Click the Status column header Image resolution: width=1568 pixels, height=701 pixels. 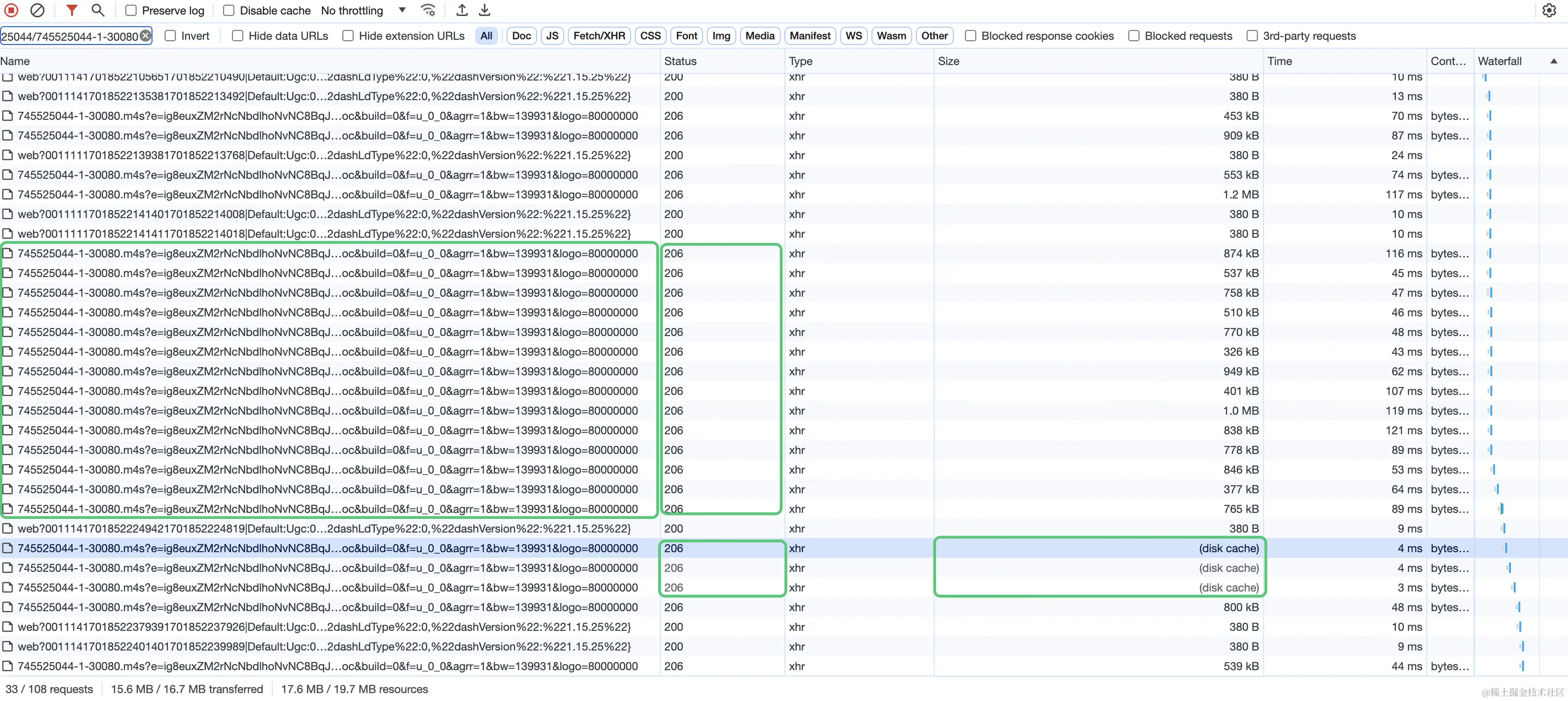pos(680,61)
